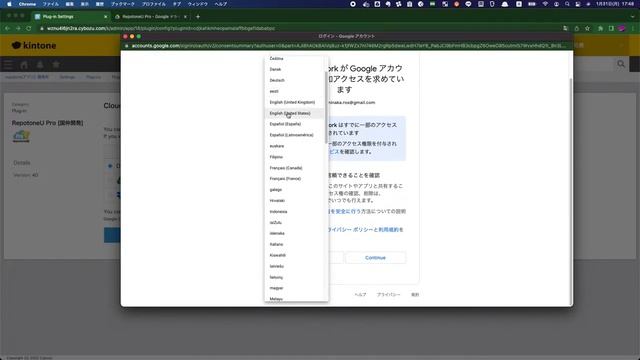Go to the kintone home icon
Image resolution: width=640 pixels, height=360 pixels.
click(x=24, y=64)
